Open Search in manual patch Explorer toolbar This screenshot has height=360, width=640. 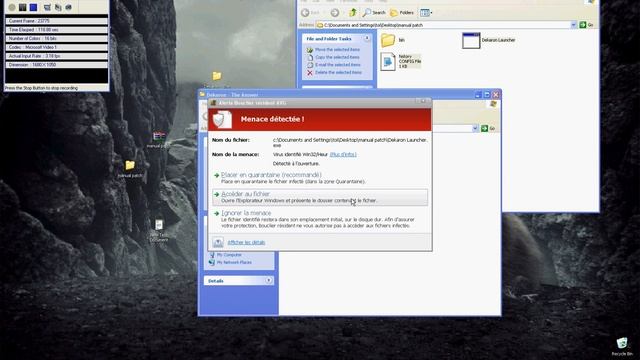[x=374, y=13]
